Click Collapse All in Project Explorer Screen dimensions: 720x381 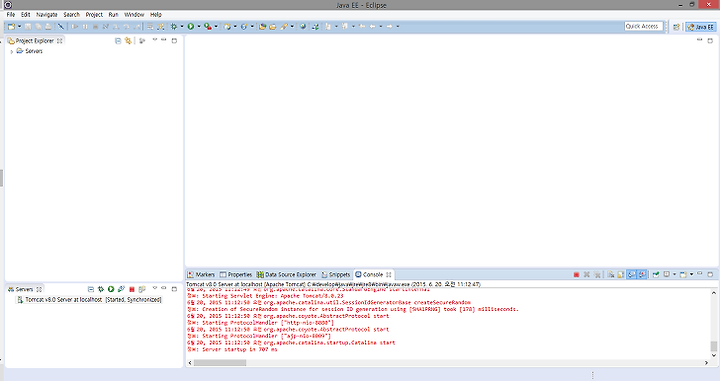point(118,41)
